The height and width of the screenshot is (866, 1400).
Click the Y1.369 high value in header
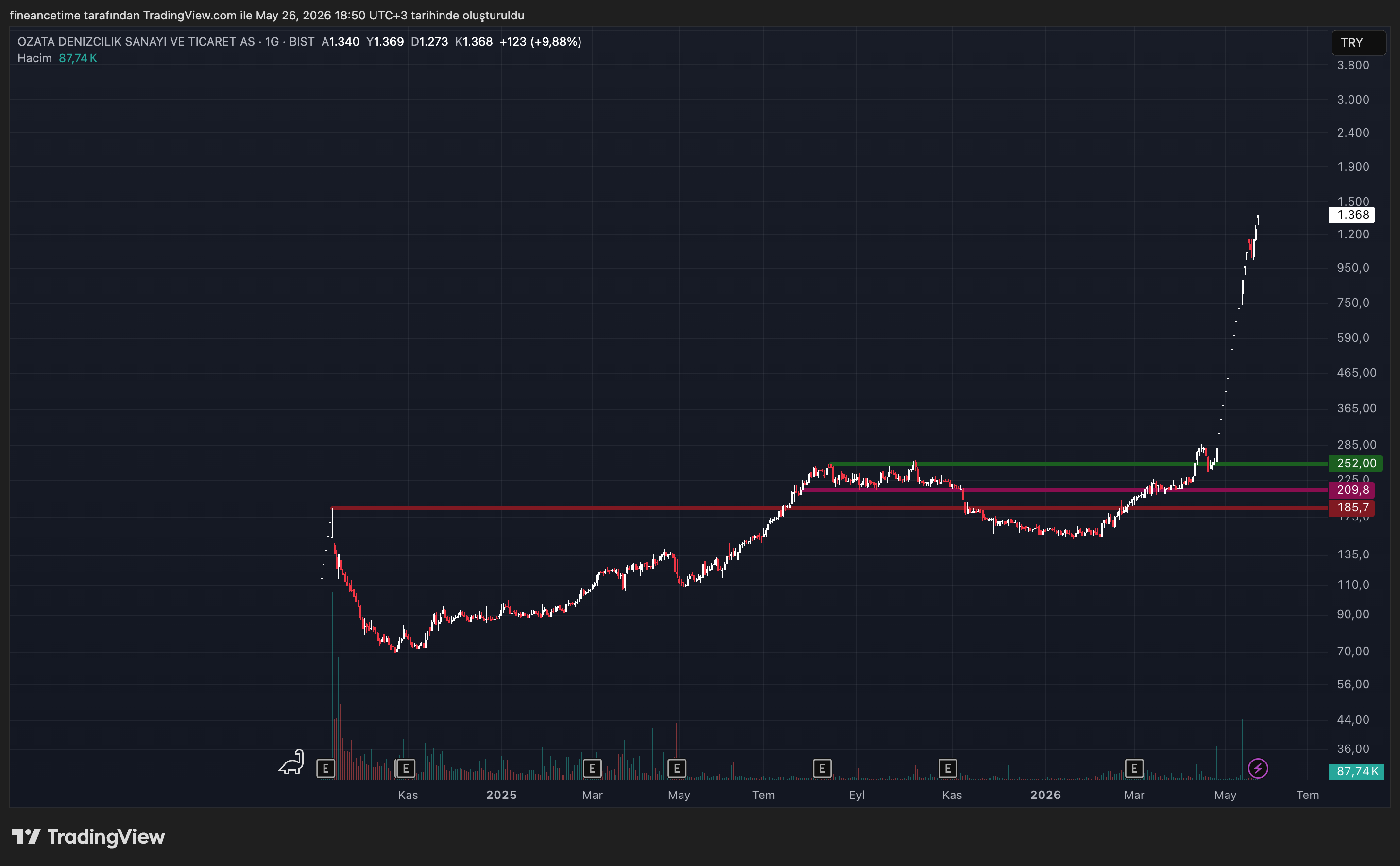click(385, 42)
